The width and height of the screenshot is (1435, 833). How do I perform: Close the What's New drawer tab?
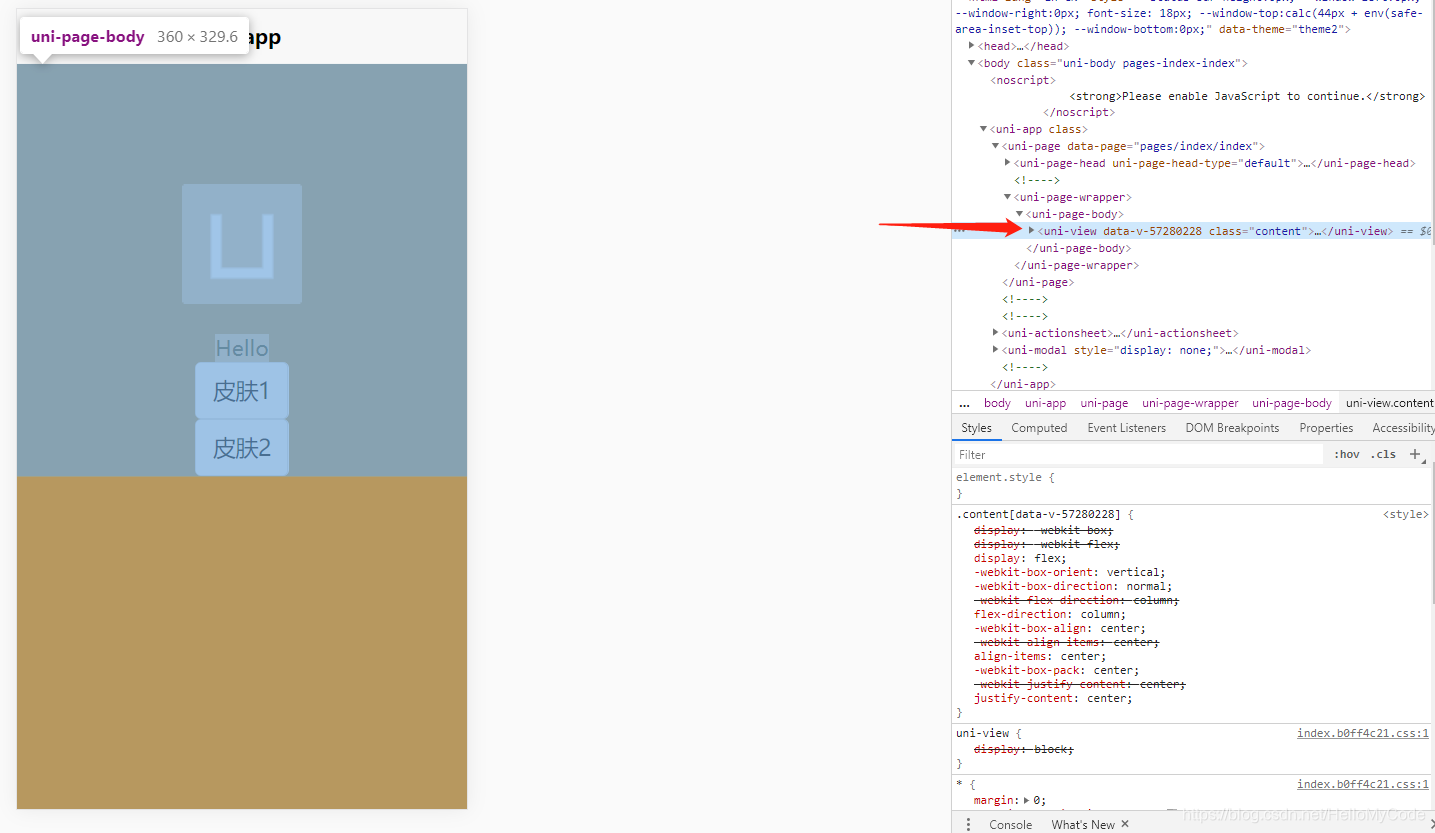[x=1125, y=824]
